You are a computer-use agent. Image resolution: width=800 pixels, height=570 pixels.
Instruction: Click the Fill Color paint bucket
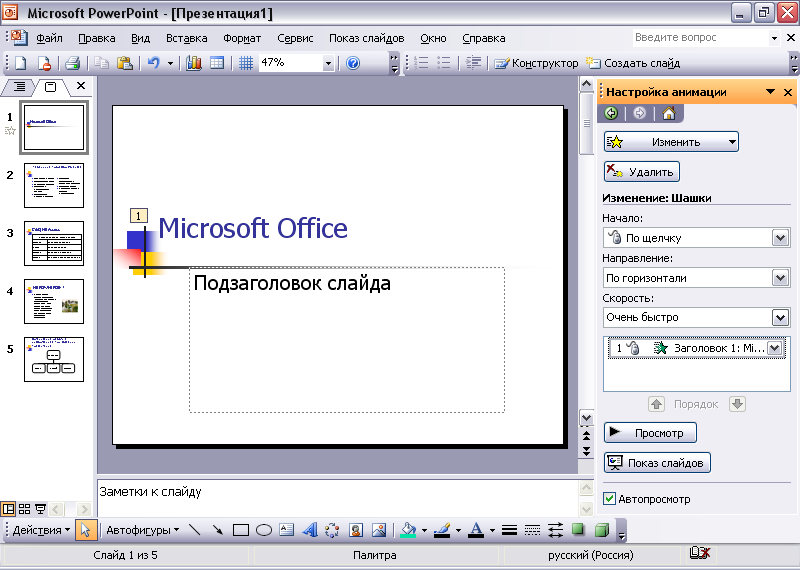pos(408,530)
